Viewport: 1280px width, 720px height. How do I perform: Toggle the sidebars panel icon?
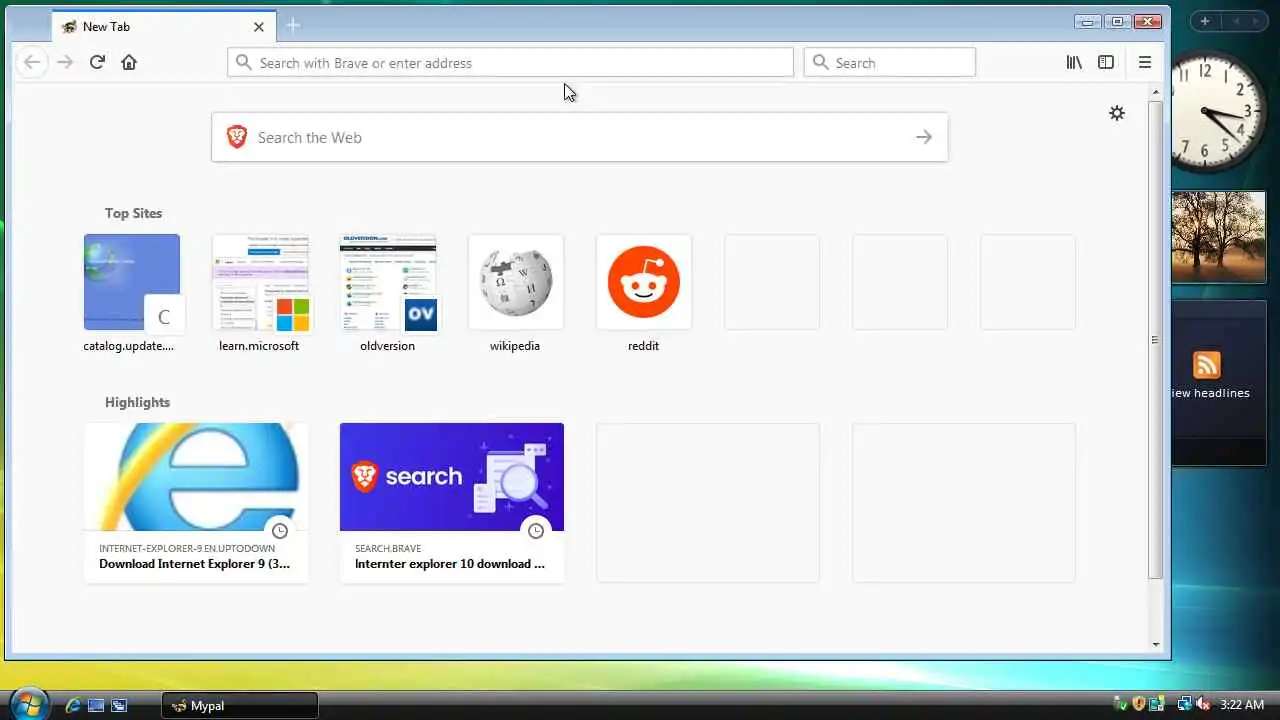[1106, 62]
